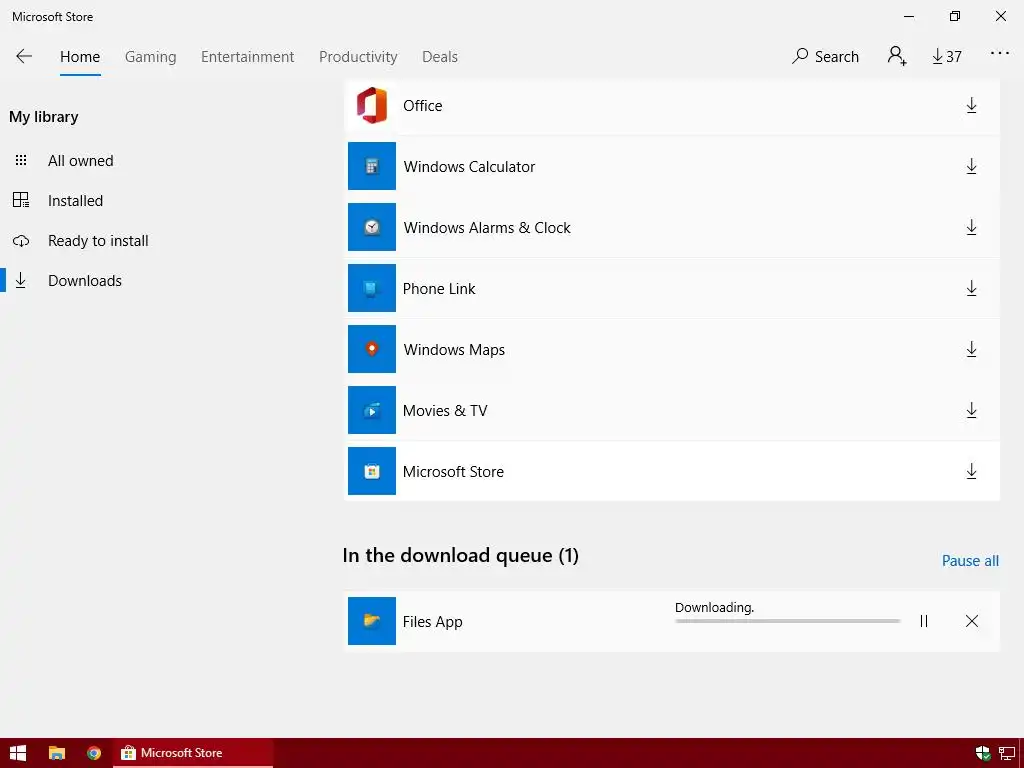Open File Explorer from the taskbar
The width and height of the screenshot is (1024, 768).
[57, 753]
